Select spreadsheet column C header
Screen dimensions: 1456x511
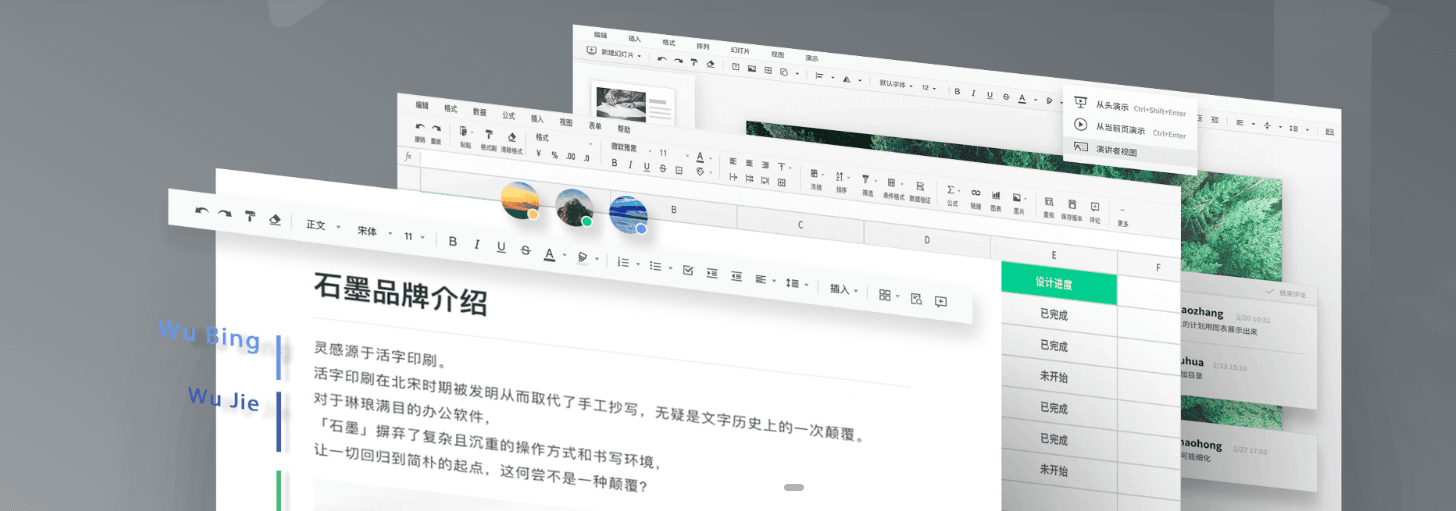click(x=800, y=225)
